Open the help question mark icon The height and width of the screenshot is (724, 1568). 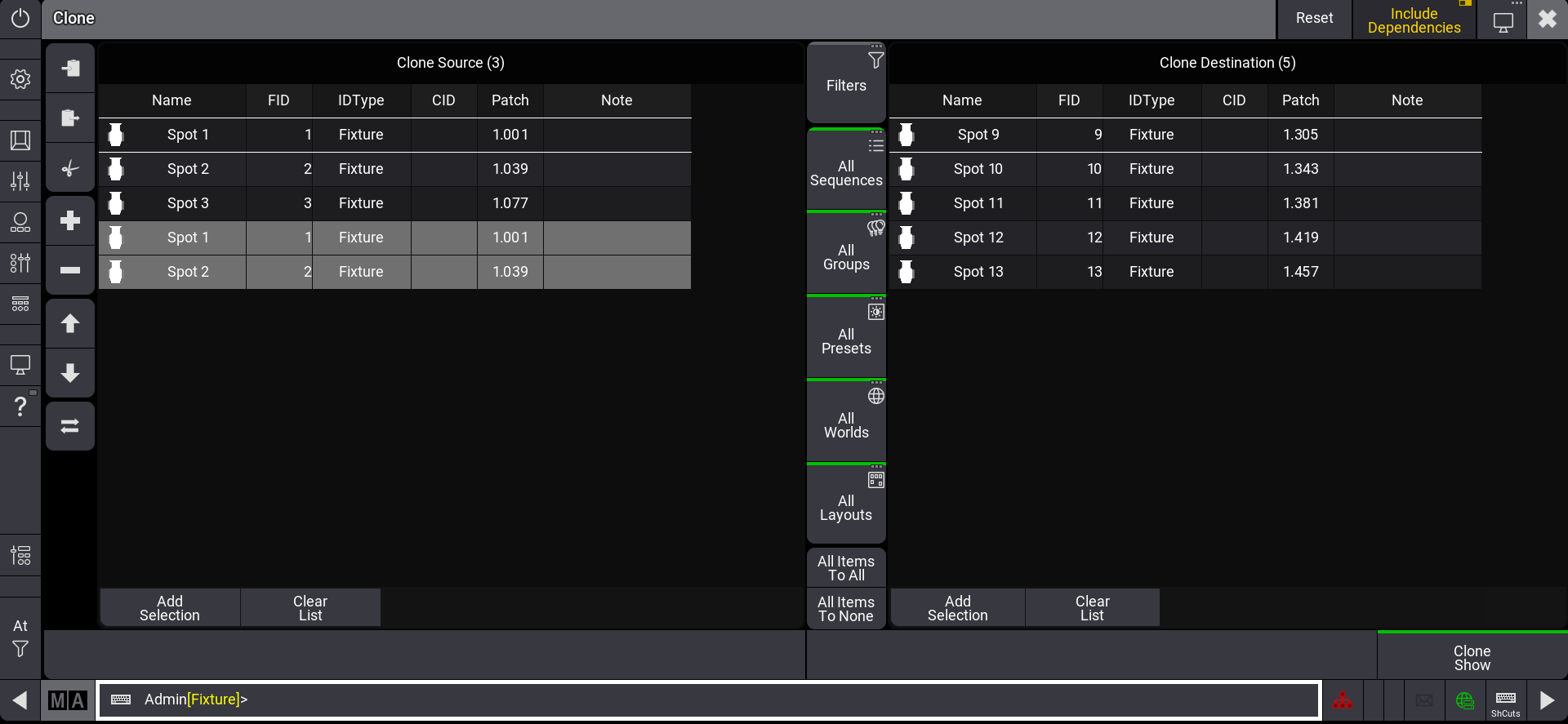pyautogui.click(x=20, y=406)
